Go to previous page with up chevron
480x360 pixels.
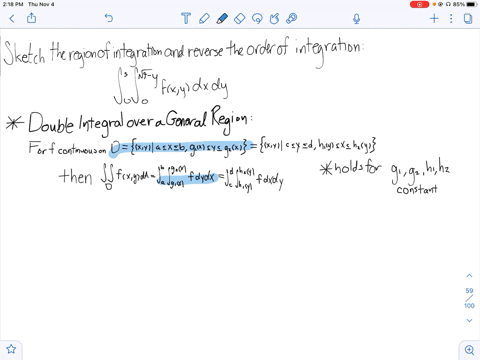pyautogui.click(x=469, y=276)
